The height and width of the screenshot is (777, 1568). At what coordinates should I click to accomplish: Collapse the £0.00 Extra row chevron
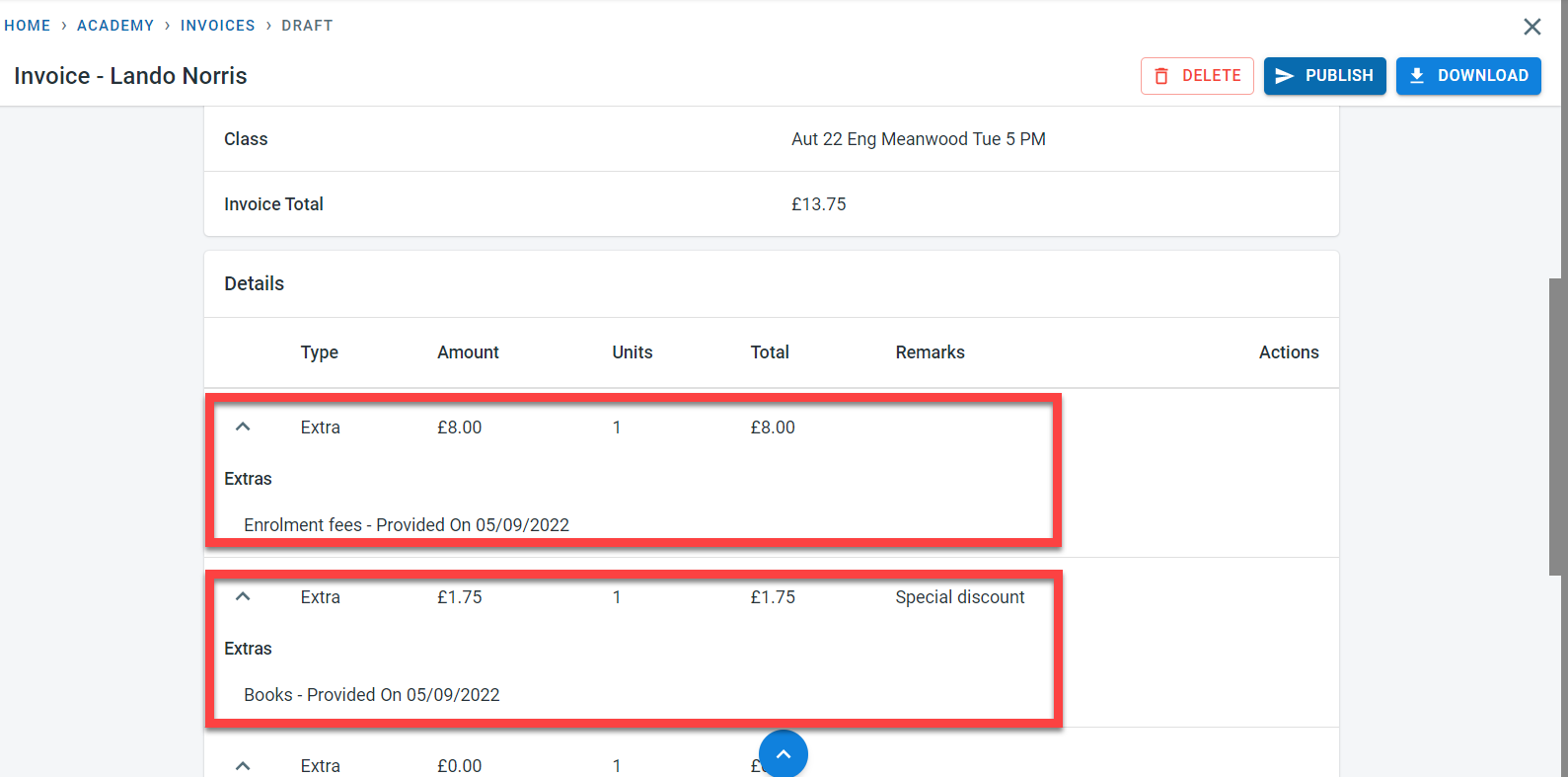tap(243, 766)
